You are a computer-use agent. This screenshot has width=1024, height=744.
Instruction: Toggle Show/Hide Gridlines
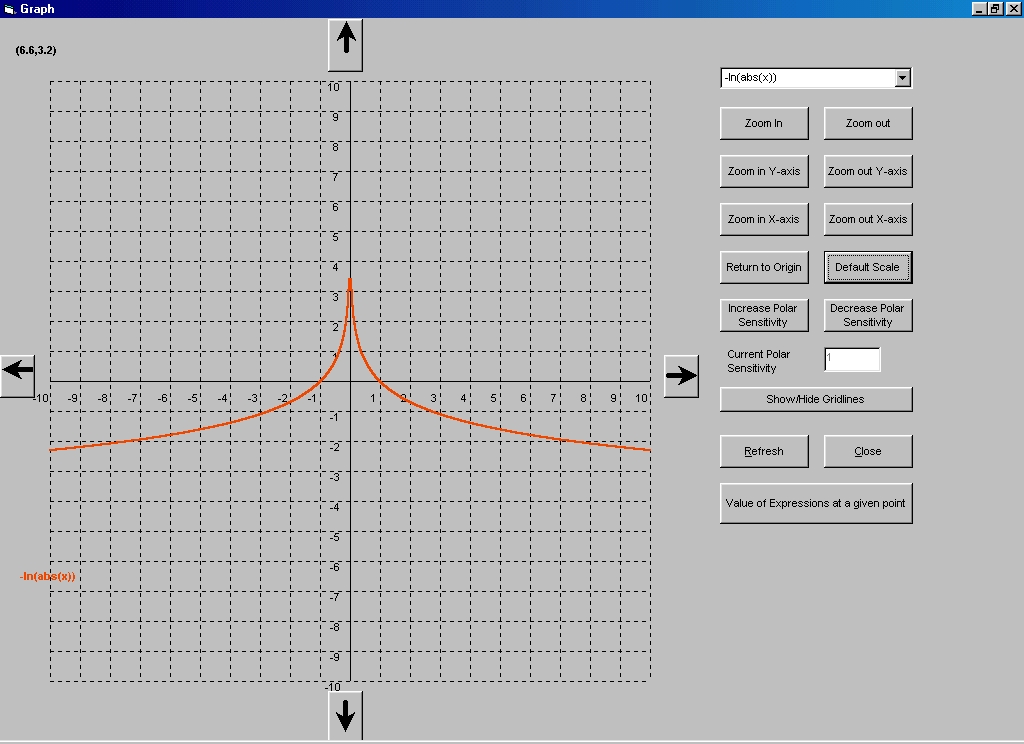click(816, 399)
